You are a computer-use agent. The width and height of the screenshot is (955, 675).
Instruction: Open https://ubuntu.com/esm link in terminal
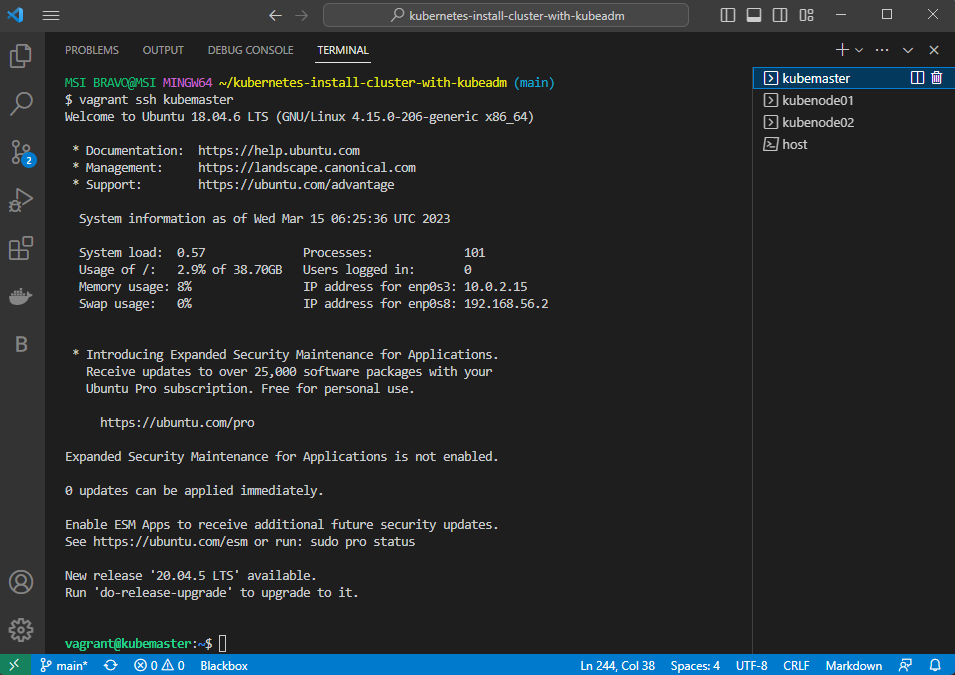pyautogui.click(x=171, y=542)
